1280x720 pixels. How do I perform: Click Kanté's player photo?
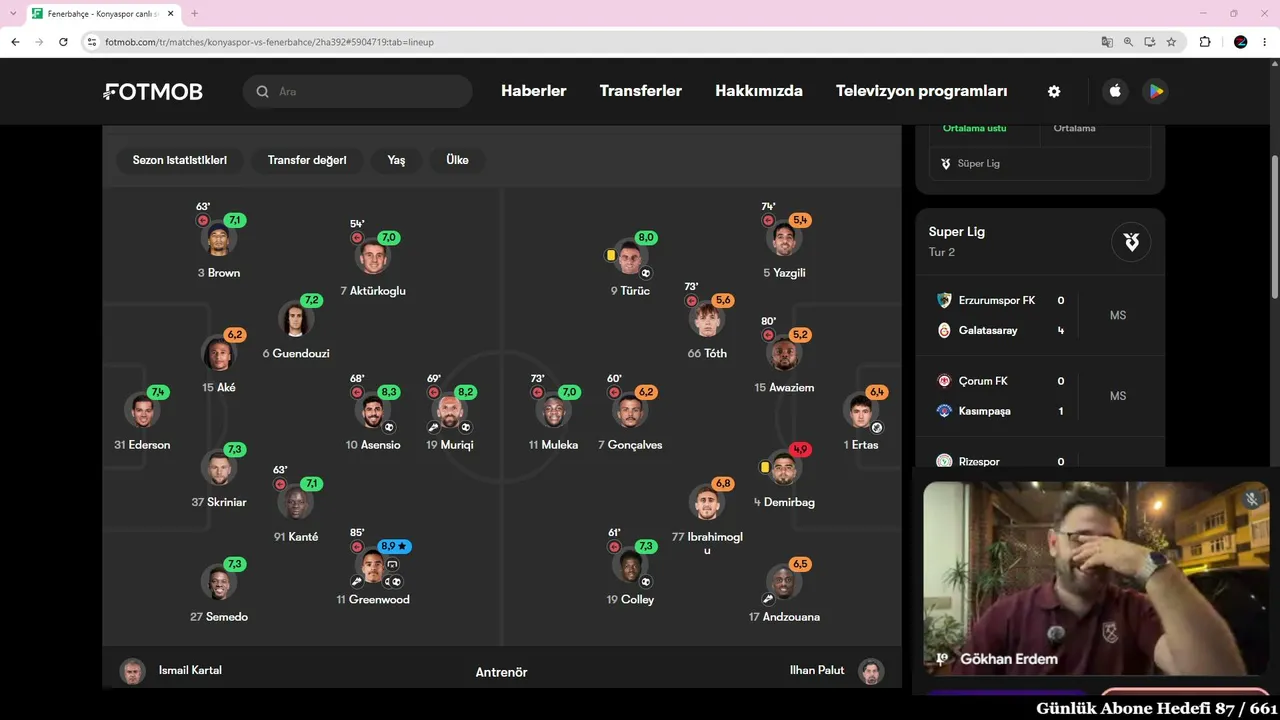tap(296, 504)
